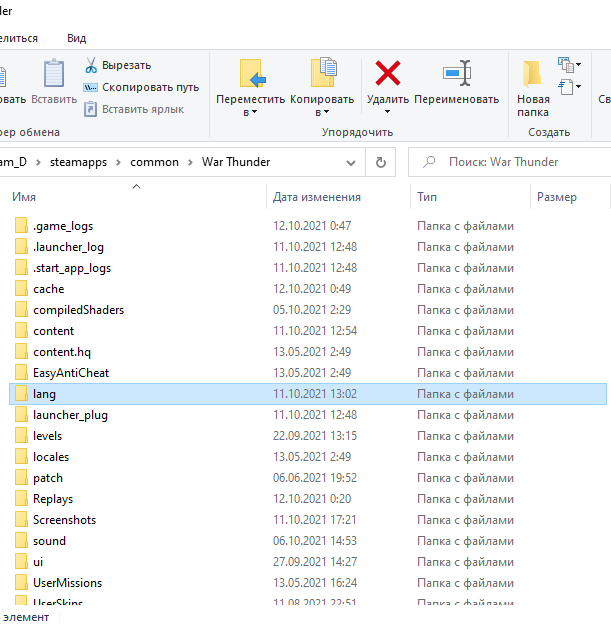Click the folder icon of Screenshots
This screenshot has width=611, height=626.
[x=22, y=520]
